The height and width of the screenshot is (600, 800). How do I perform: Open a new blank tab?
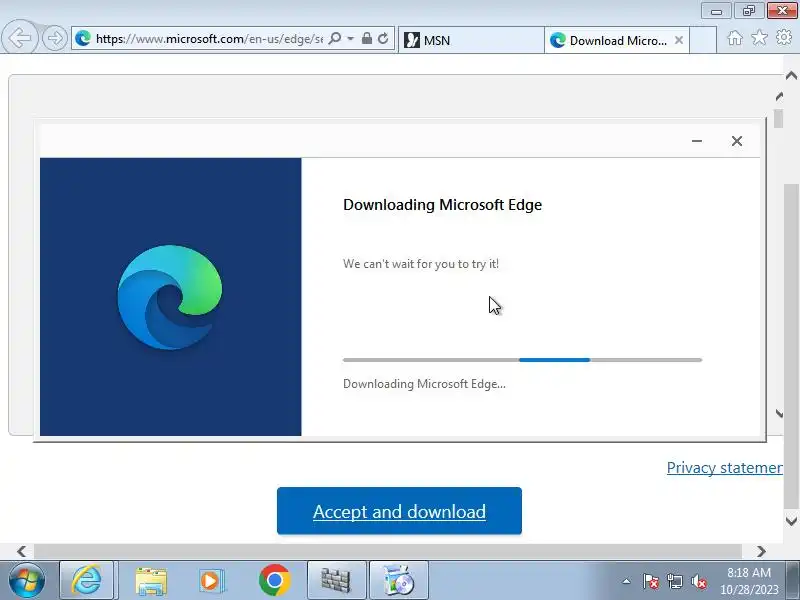pos(703,40)
